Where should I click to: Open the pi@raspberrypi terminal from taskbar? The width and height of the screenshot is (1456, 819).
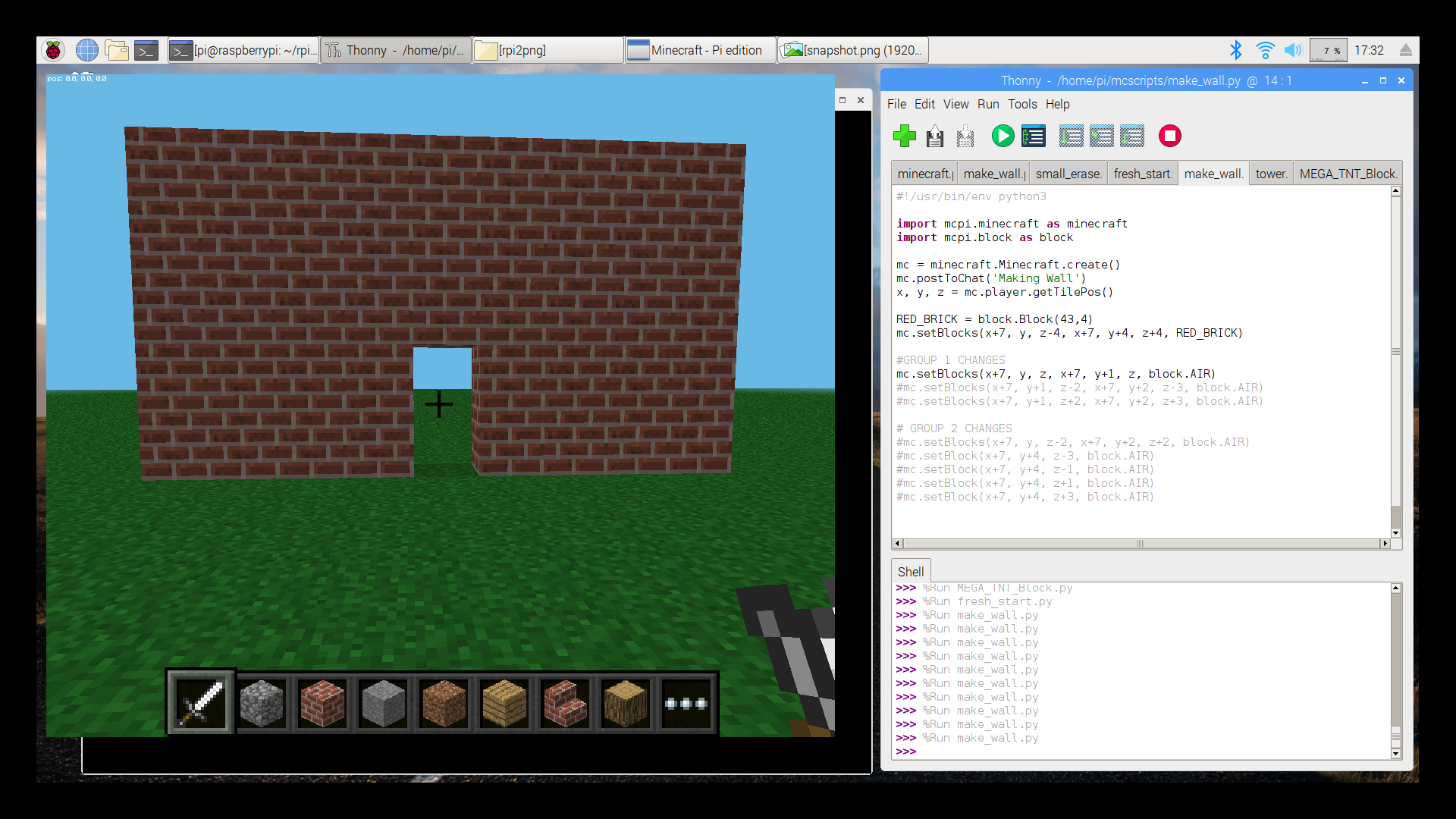tap(243, 49)
